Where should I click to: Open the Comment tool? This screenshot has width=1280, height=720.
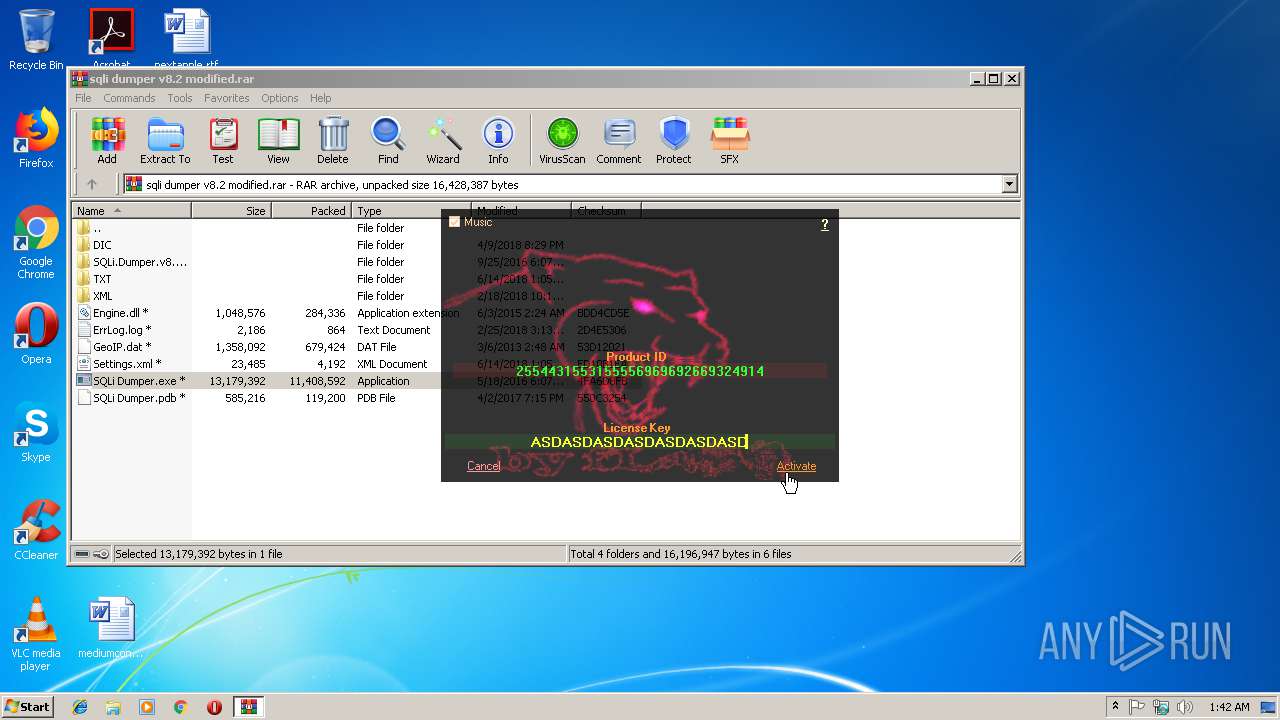click(619, 141)
